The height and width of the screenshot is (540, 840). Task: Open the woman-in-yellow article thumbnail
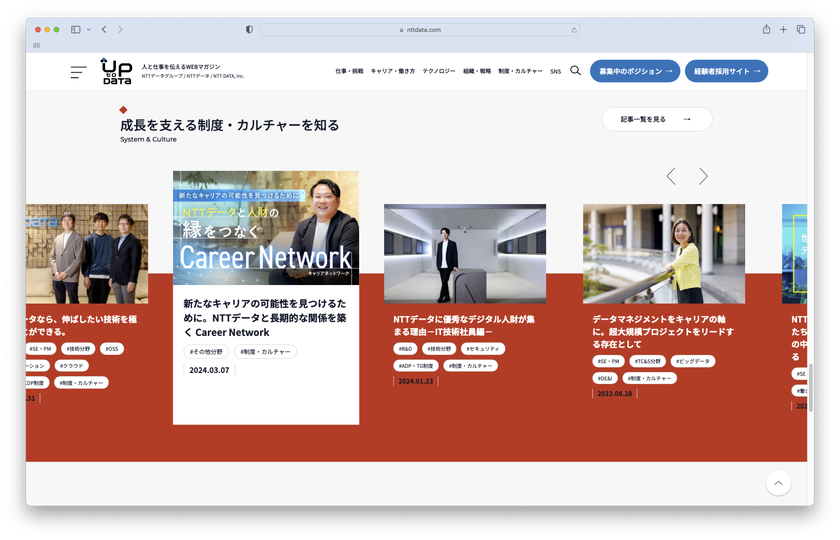[664, 253]
